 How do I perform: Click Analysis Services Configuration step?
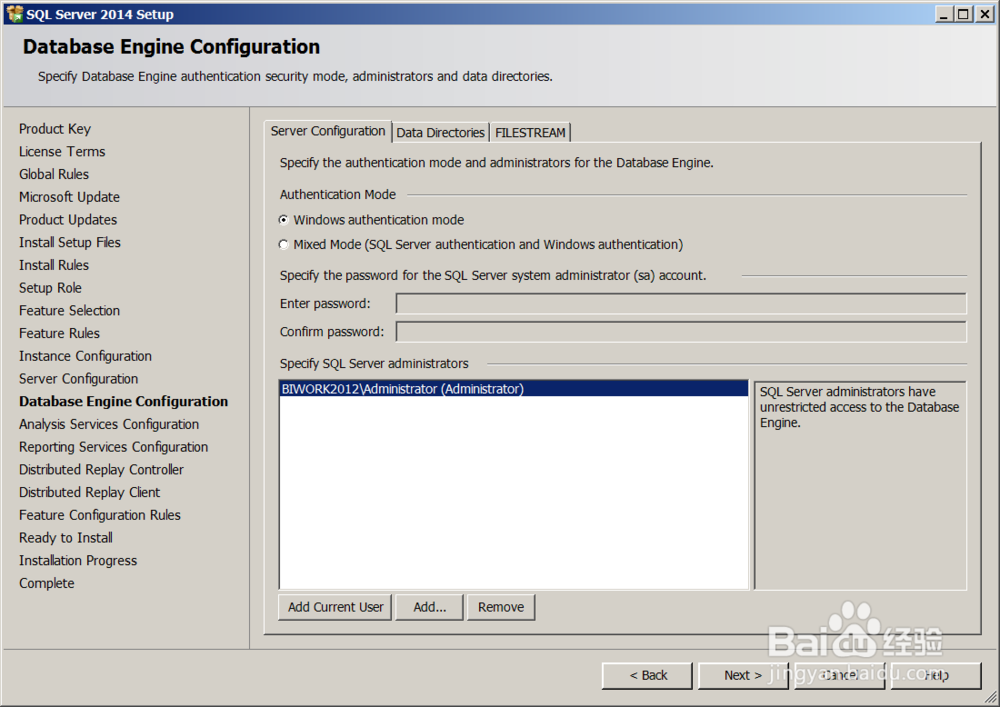coord(109,425)
